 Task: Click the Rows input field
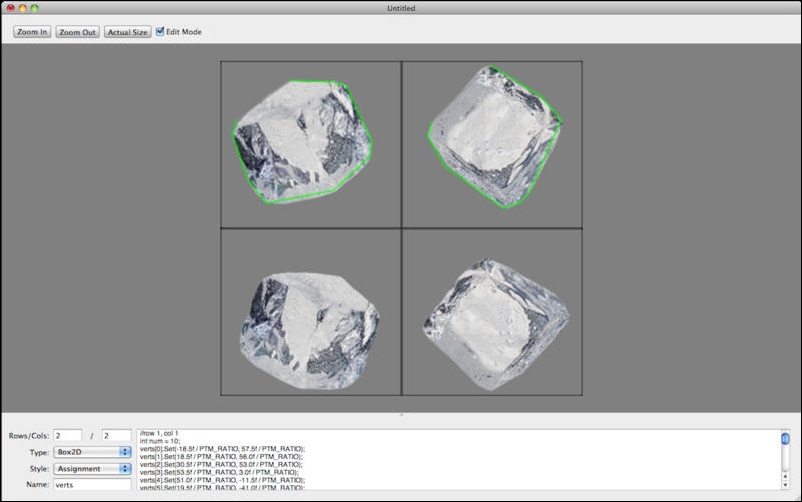tap(68, 436)
